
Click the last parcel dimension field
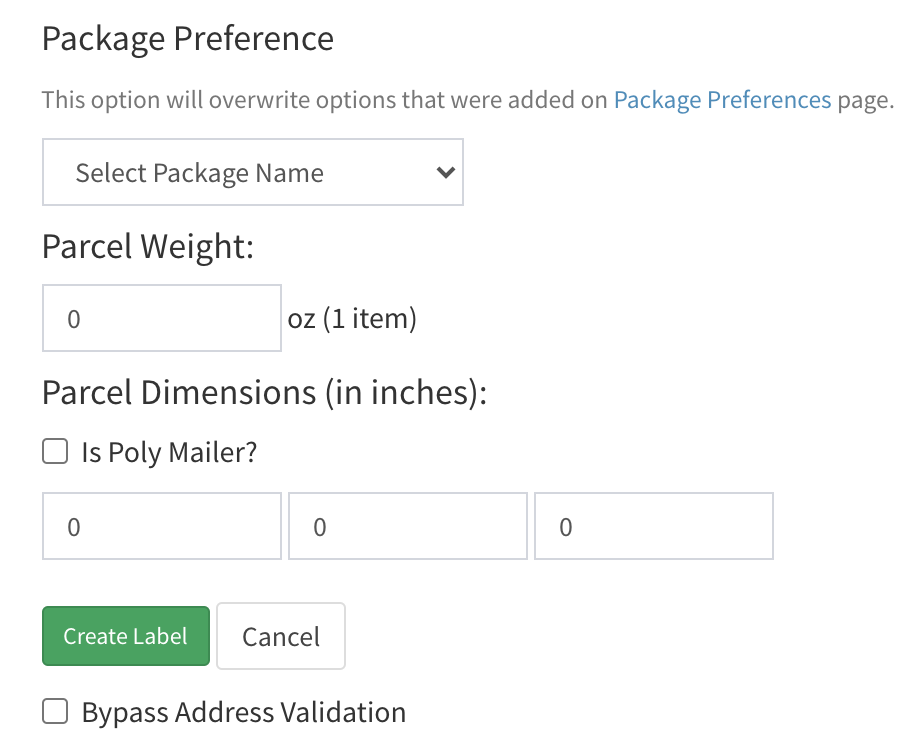tap(654, 526)
